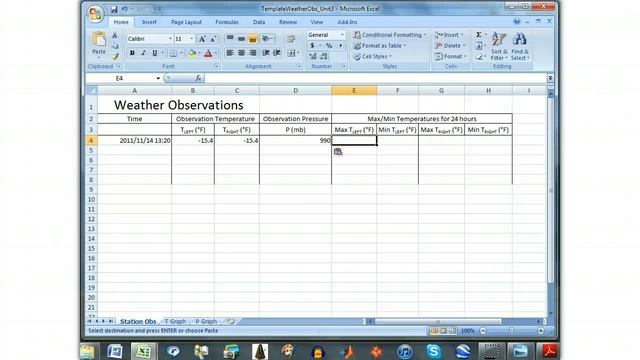Apply the yellow Fill Color bucket

click(x=192, y=53)
